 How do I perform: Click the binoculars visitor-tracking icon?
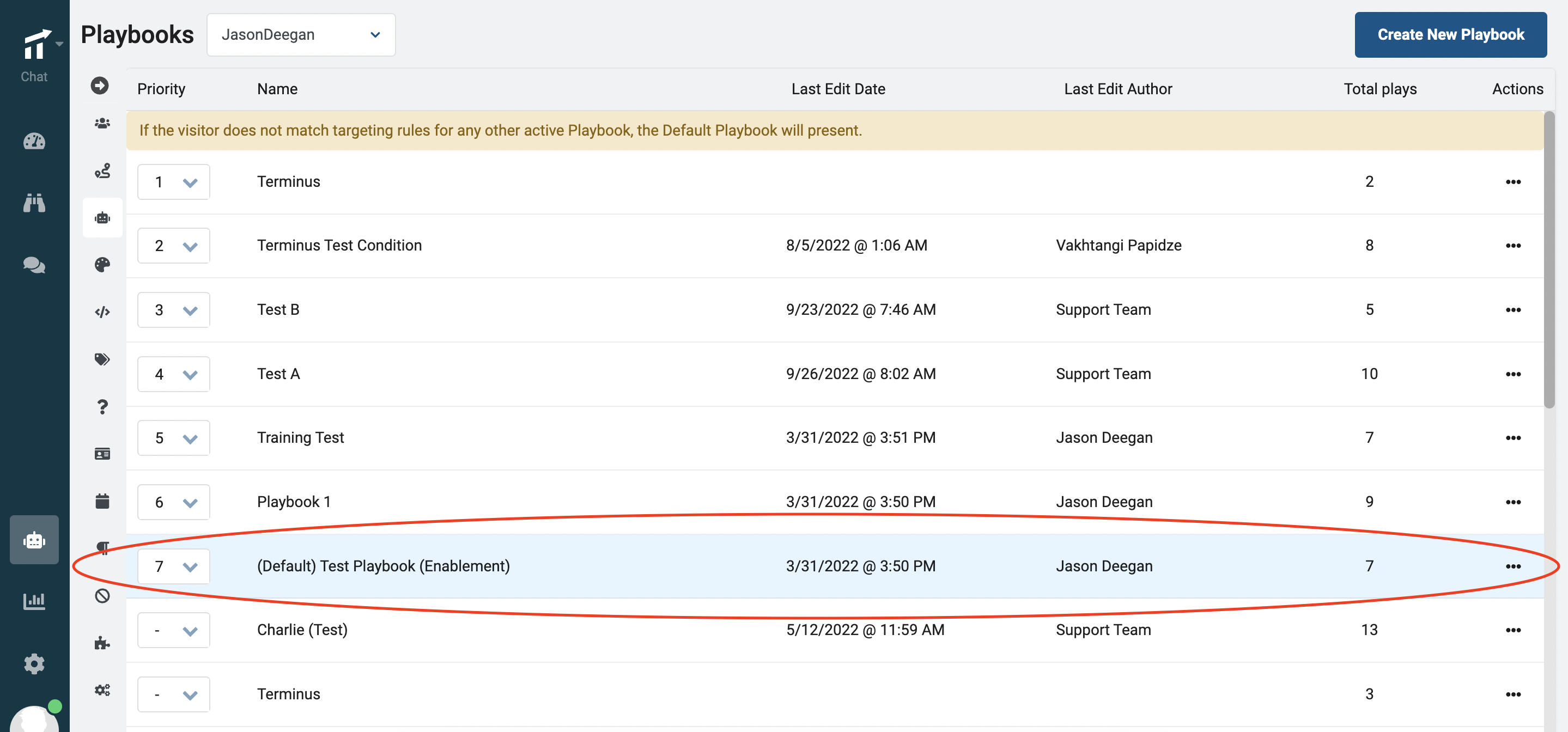pyautogui.click(x=34, y=203)
